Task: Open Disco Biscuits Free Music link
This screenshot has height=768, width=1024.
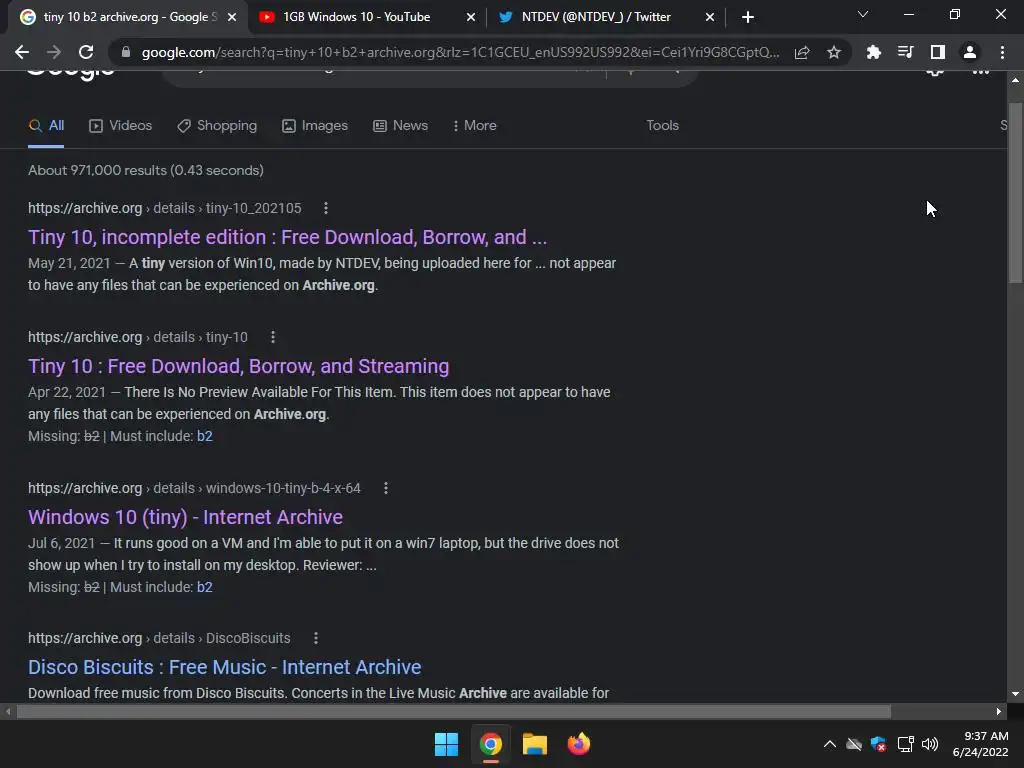Action: [x=225, y=667]
